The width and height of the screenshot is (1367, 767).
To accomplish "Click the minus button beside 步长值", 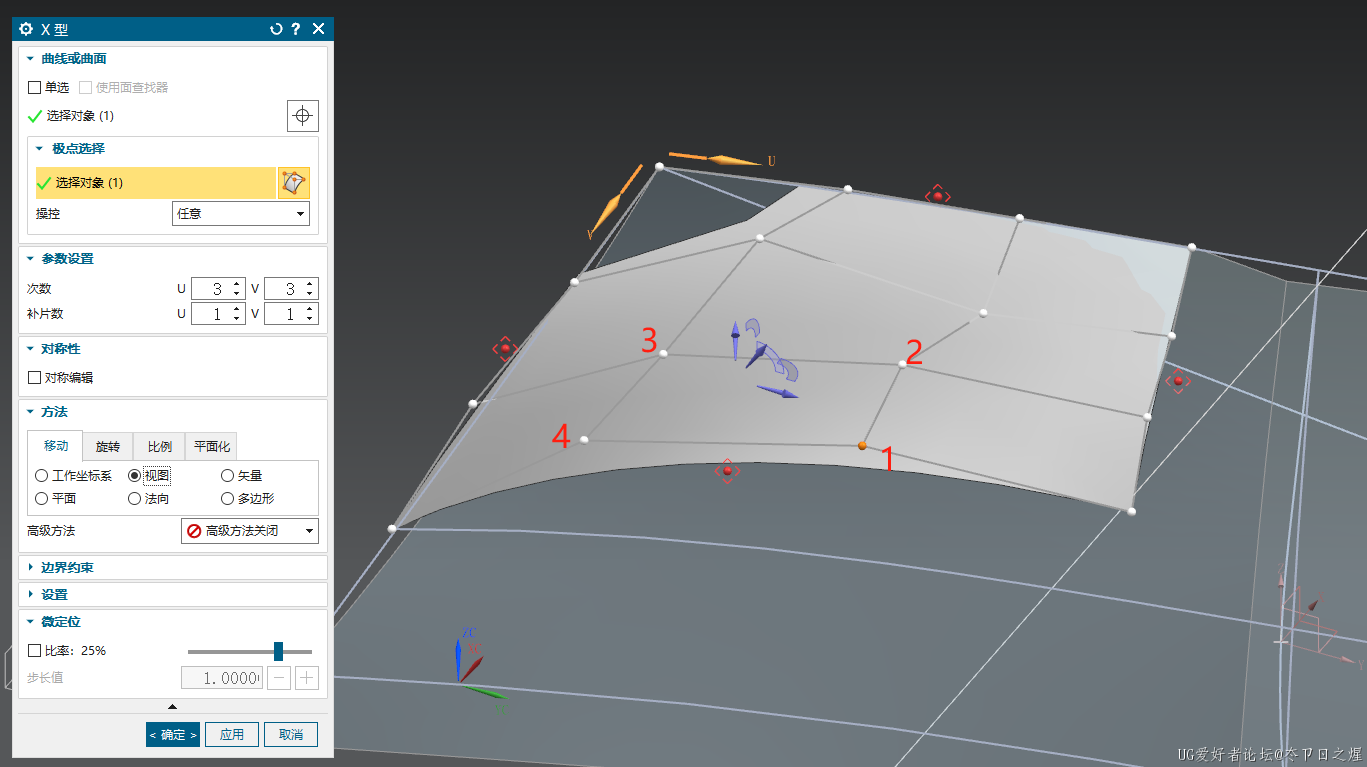I will (x=280, y=678).
